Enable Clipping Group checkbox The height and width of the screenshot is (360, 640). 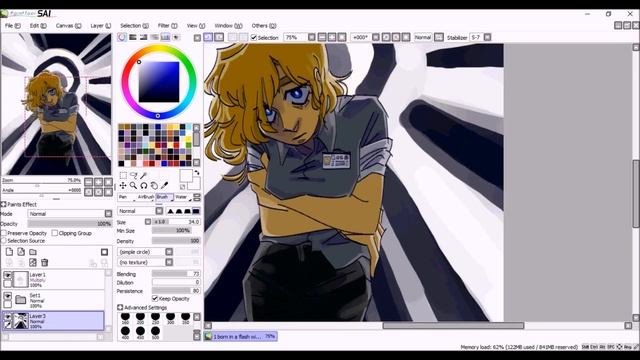55,233
